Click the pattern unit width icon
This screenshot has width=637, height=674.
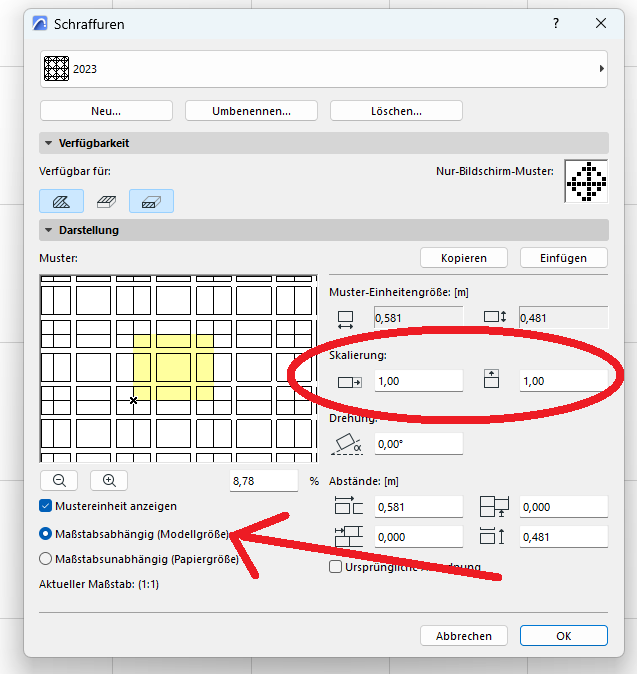click(345, 320)
